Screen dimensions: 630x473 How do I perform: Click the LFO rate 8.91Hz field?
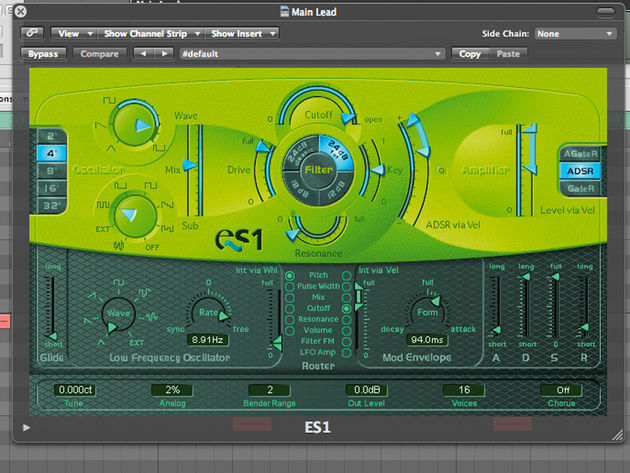(x=207, y=340)
